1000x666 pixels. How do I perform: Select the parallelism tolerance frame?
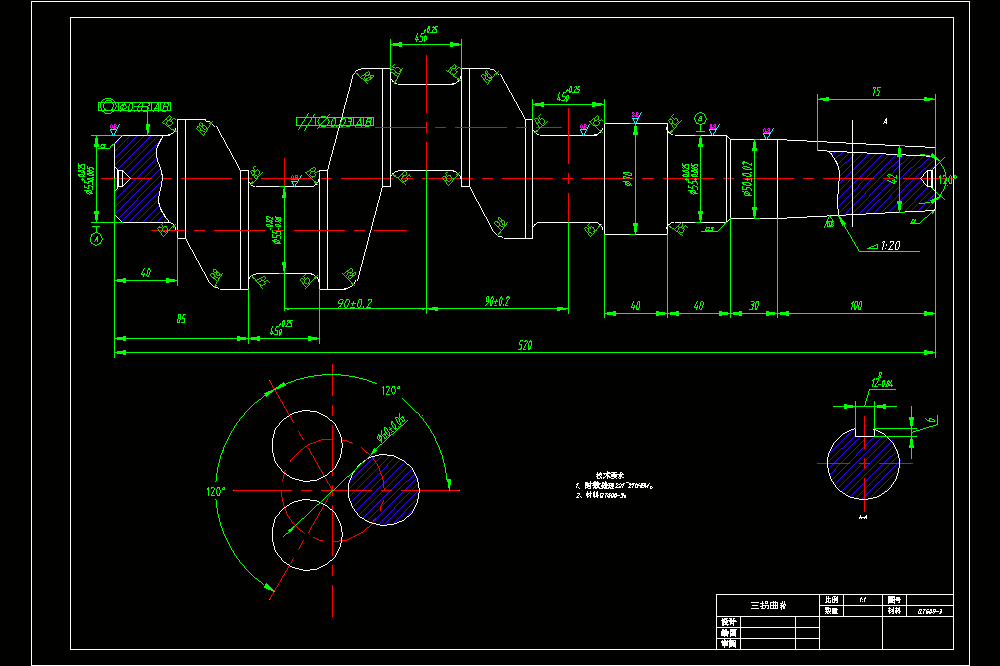click(335, 122)
